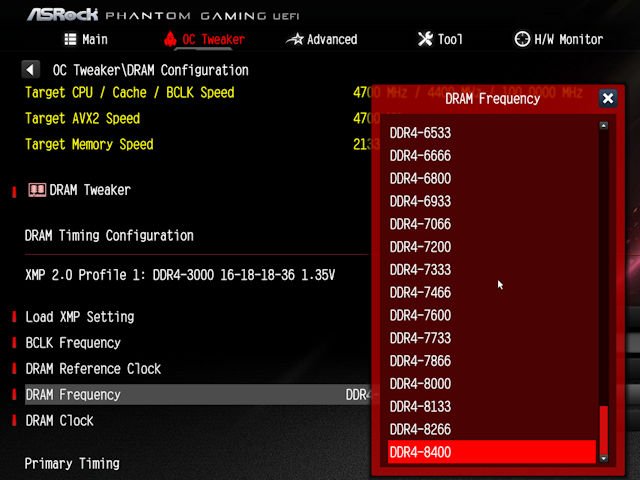Click the red scrollbar thumb in frequency list
Viewport: 640px width, 480px height.
click(x=604, y=430)
